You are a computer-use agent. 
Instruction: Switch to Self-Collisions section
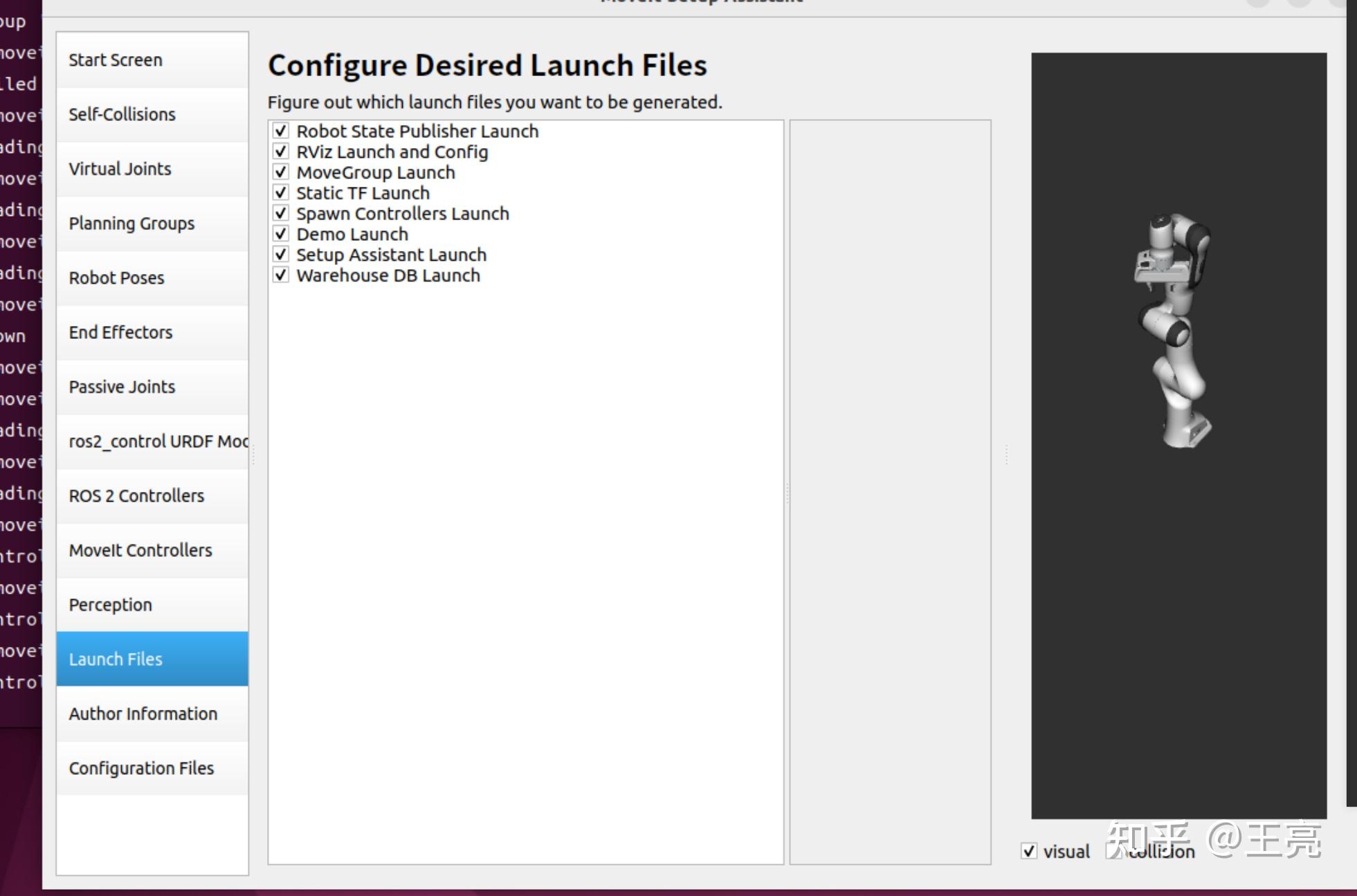[x=152, y=115]
